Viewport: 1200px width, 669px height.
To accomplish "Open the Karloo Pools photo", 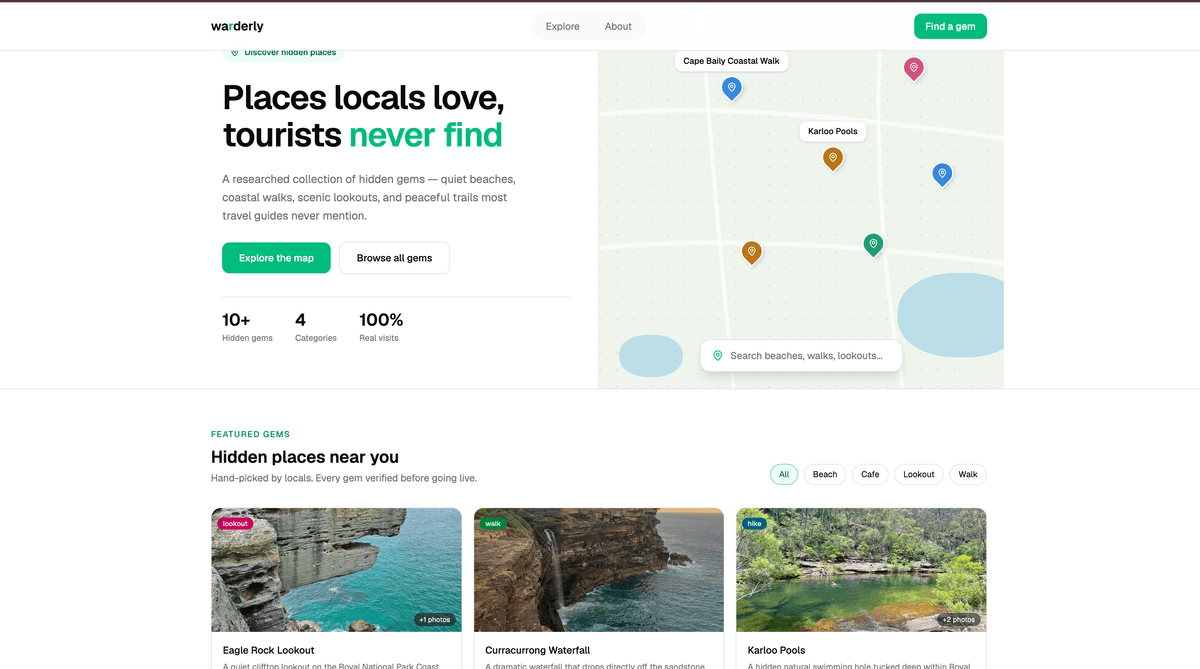I will [861, 570].
